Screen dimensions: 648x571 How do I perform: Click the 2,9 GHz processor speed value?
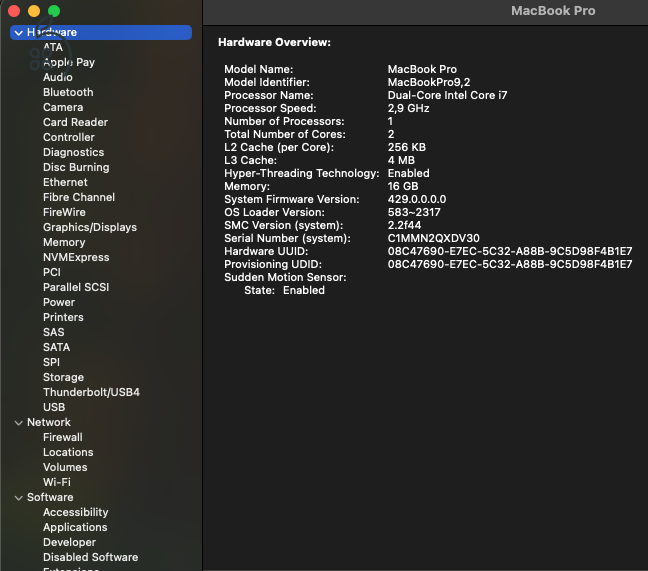click(408, 108)
